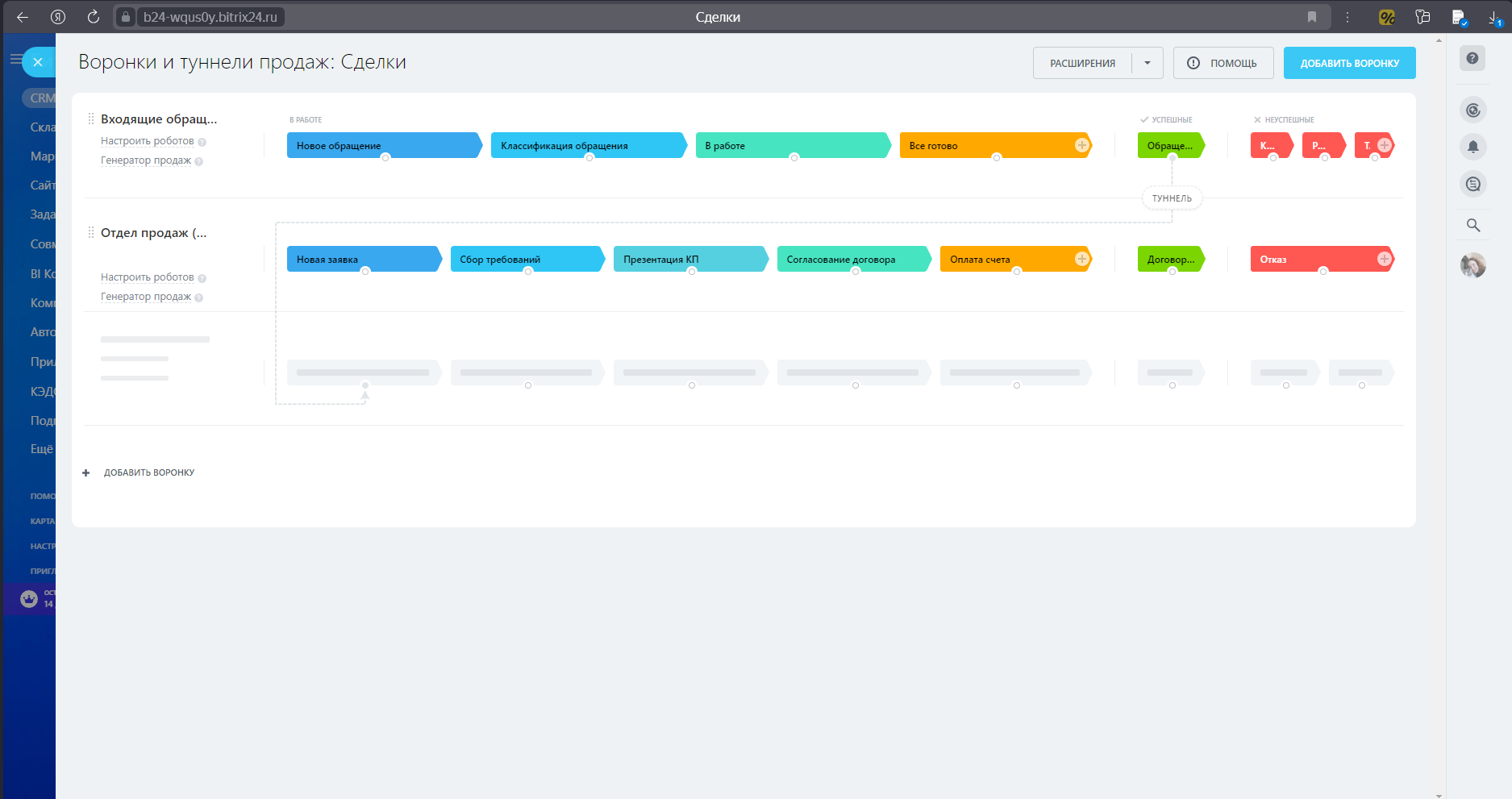Image resolution: width=1512 pixels, height=799 pixels.
Task: Open the user avatar profile
Action: click(1473, 265)
